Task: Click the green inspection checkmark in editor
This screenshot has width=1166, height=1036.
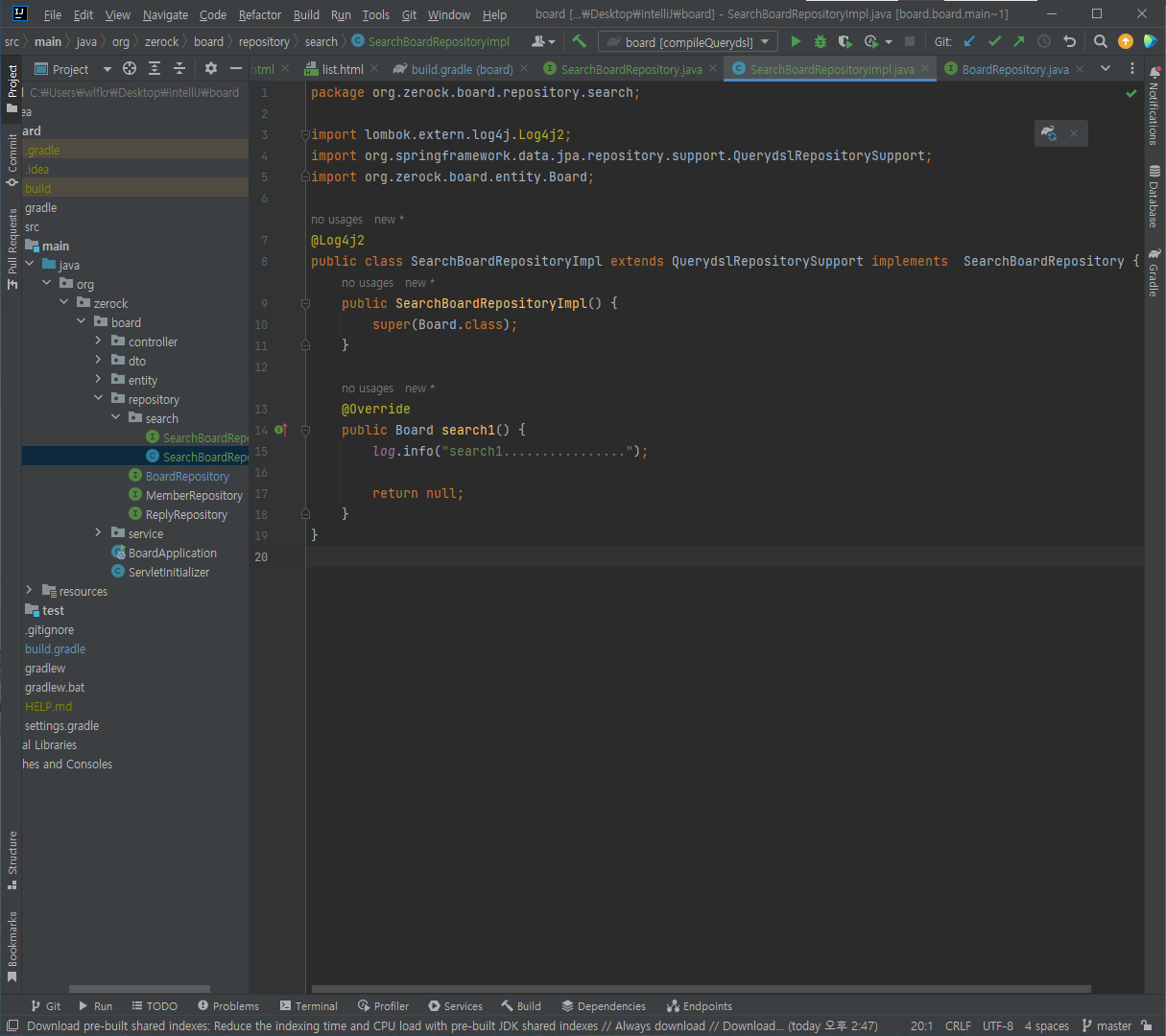Action: coord(1130,93)
